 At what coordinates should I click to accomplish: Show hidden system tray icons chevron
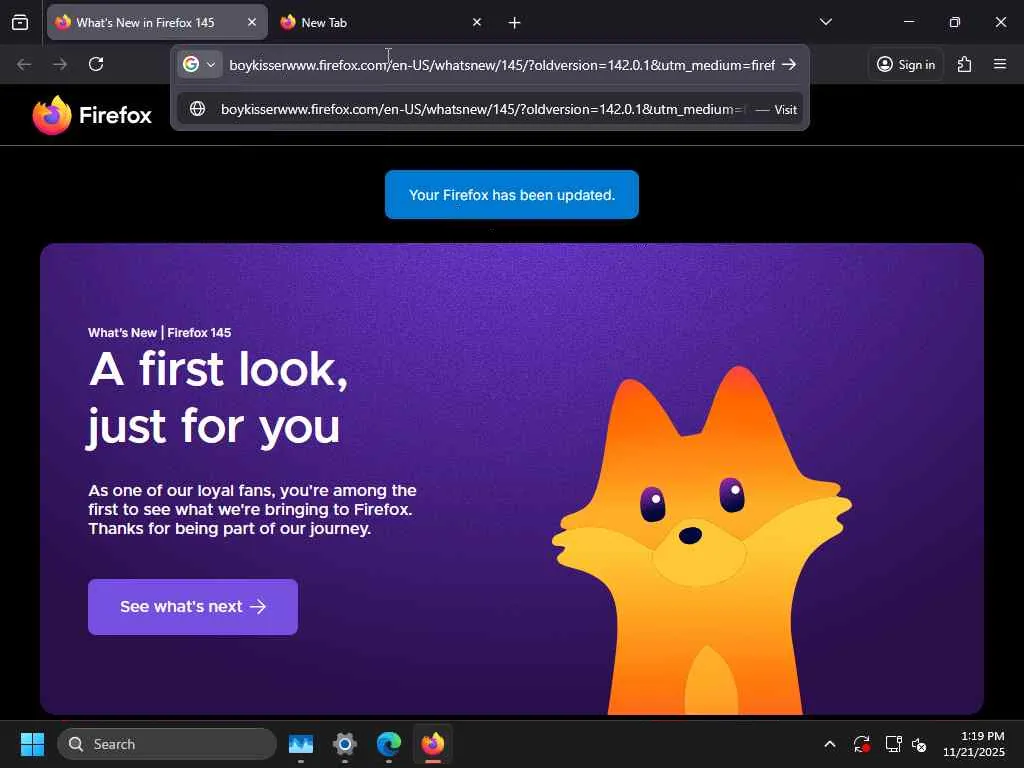829,744
